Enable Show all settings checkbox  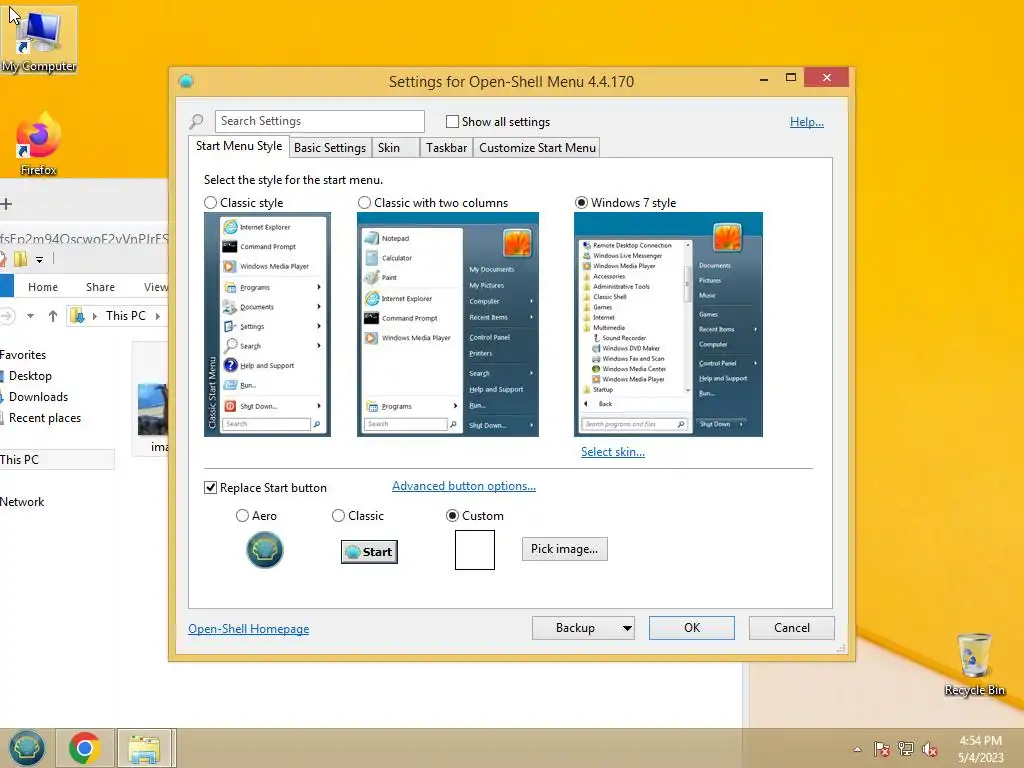click(452, 121)
